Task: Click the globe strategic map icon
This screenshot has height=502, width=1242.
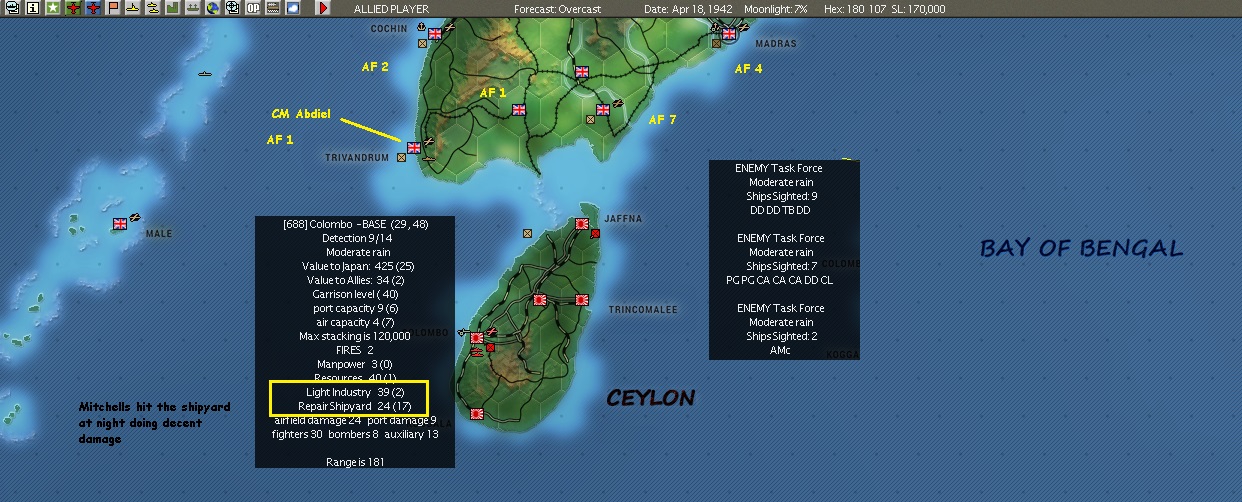Action: pos(212,8)
